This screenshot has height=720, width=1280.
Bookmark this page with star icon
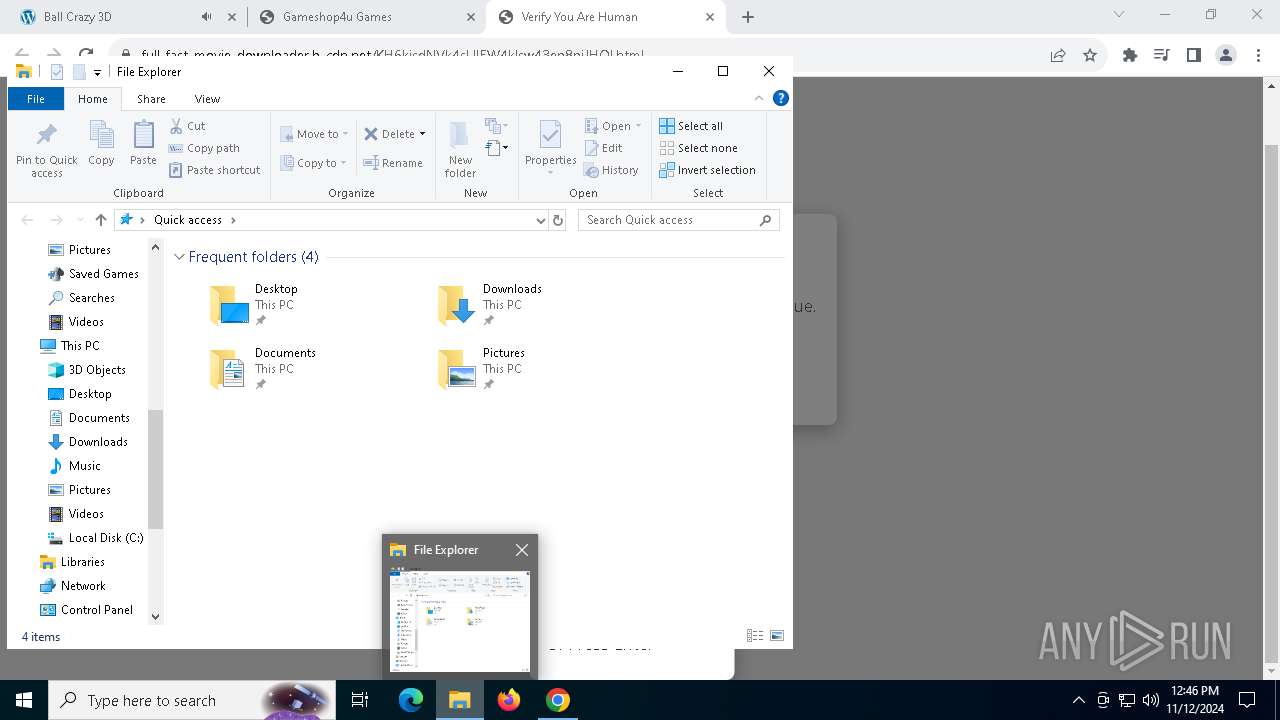(1090, 56)
